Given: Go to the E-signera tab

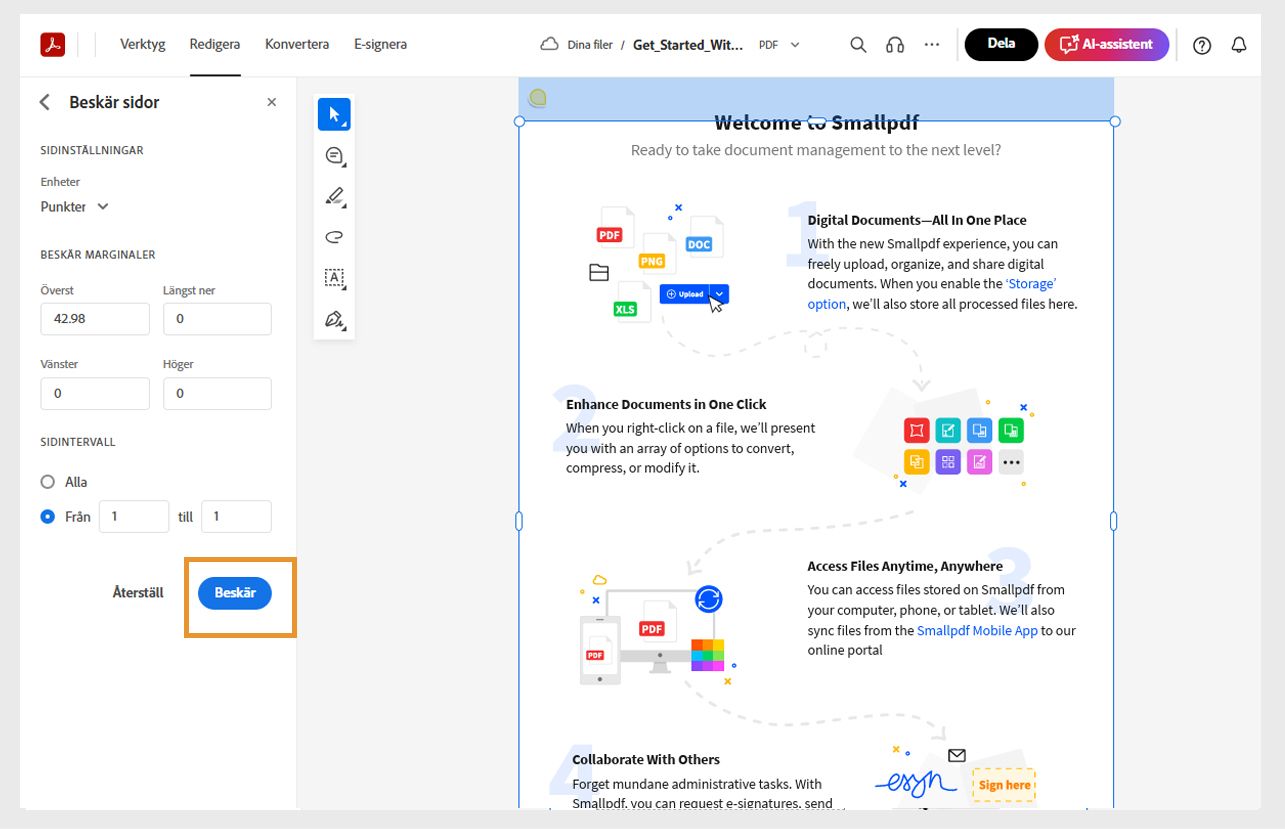Looking at the screenshot, I should (380, 44).
